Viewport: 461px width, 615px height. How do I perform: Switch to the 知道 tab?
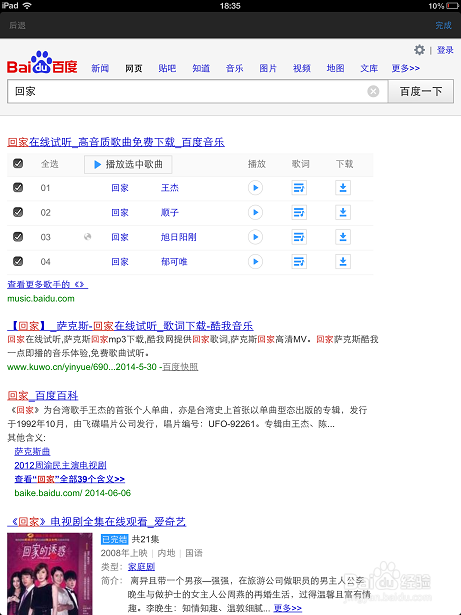pos(201,68)
